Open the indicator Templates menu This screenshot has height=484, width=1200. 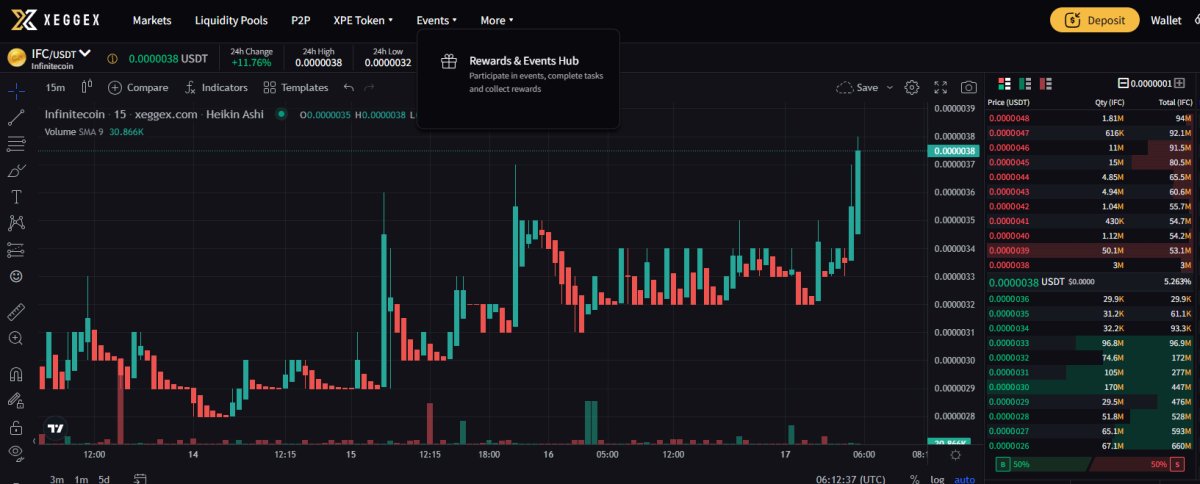295,87
